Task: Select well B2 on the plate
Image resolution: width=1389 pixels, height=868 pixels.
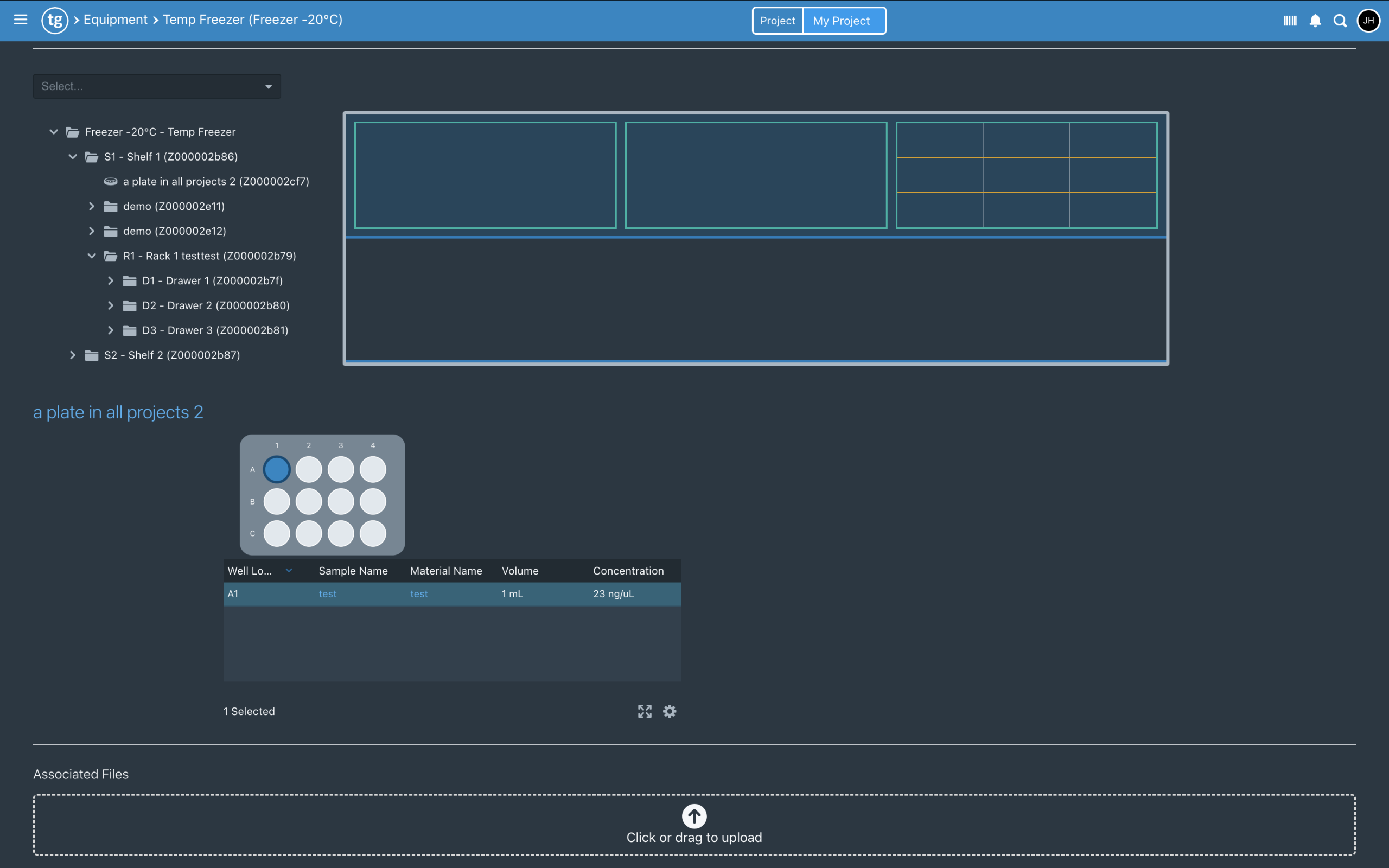Action: tap(309, 502)
